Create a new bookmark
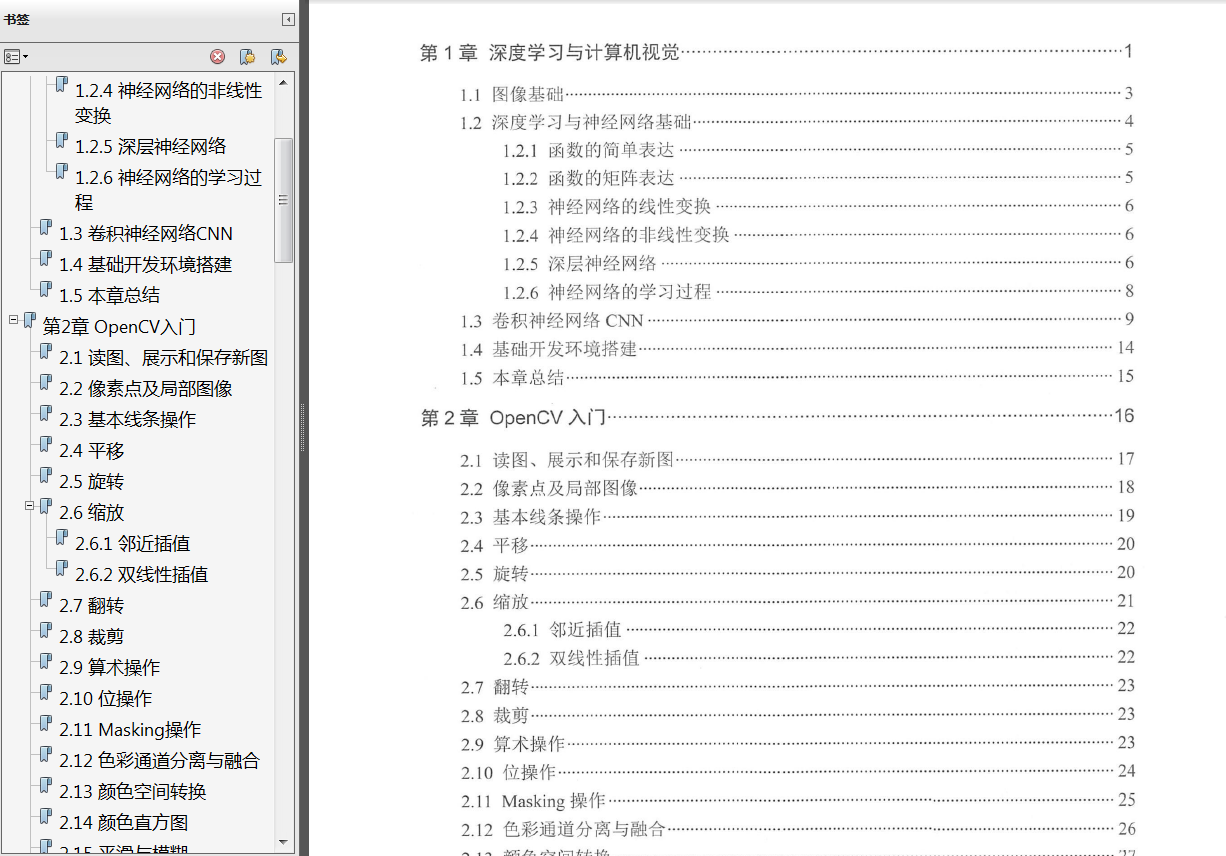The width and height of the screenshot is (1226, 856). coord(248,57)
